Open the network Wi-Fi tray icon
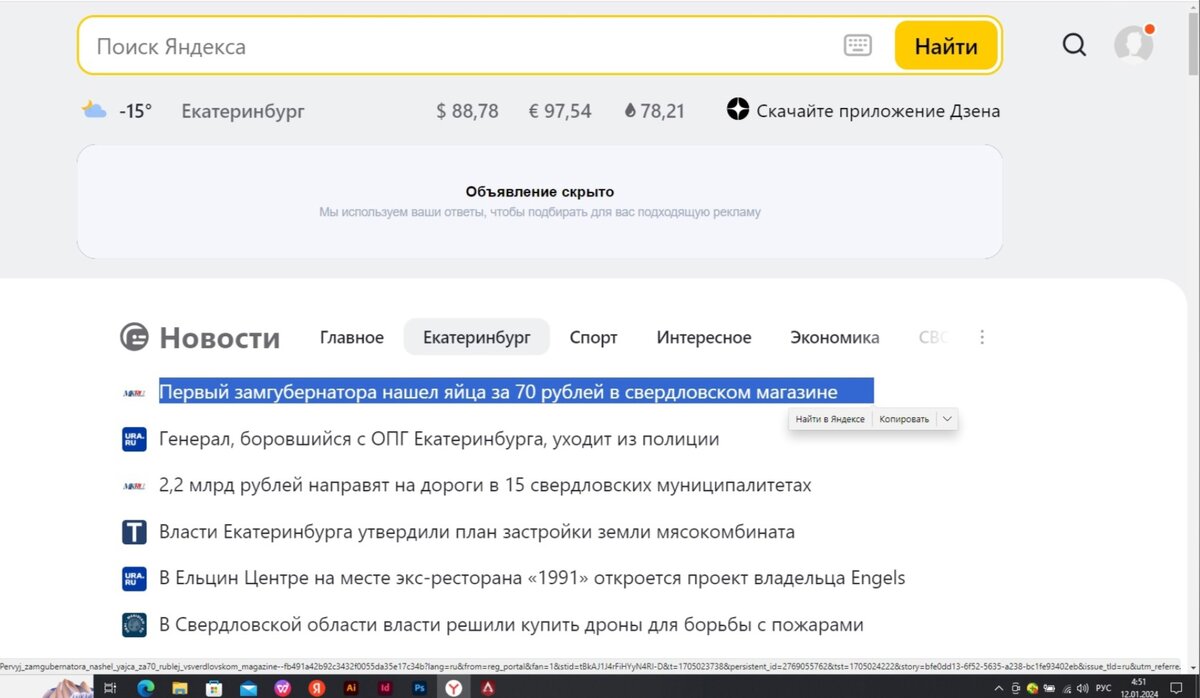1200x698 pixels. [1068, 688]
